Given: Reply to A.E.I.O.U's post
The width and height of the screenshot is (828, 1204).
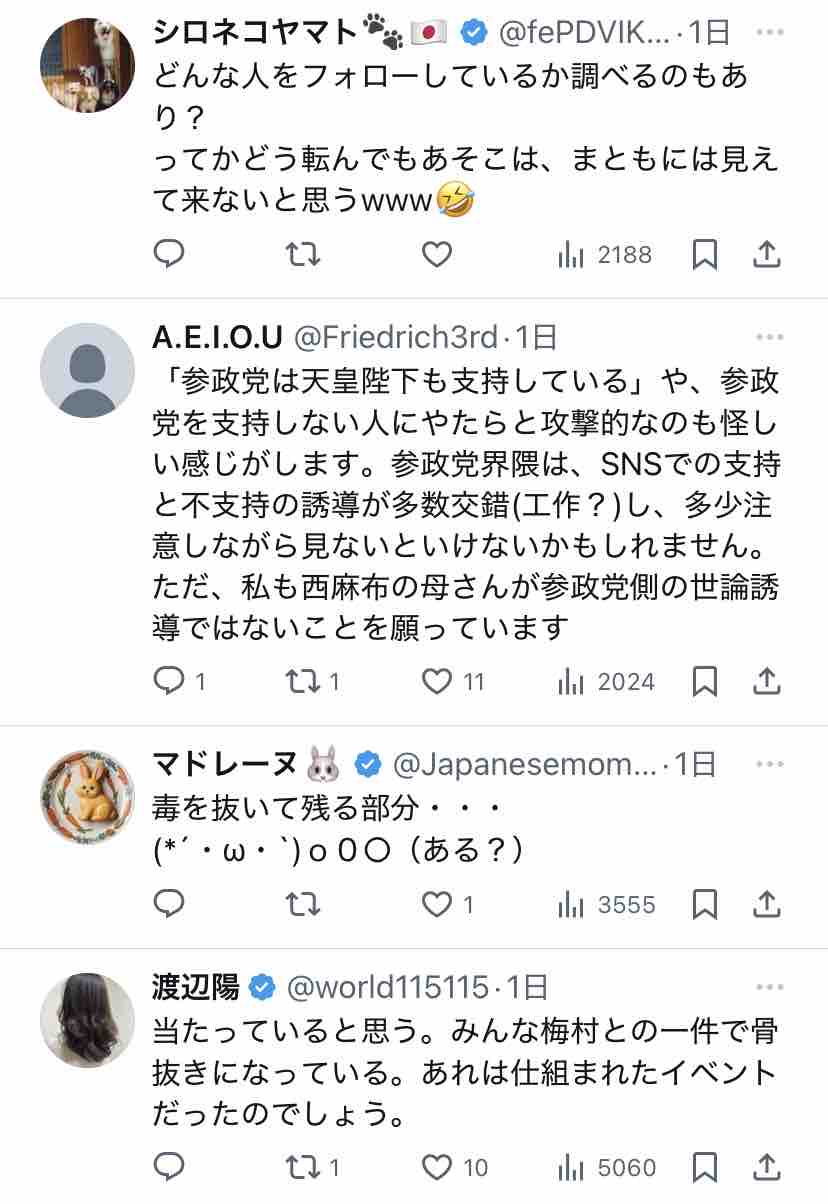Looking at the screenshot, I should (169, 682).
